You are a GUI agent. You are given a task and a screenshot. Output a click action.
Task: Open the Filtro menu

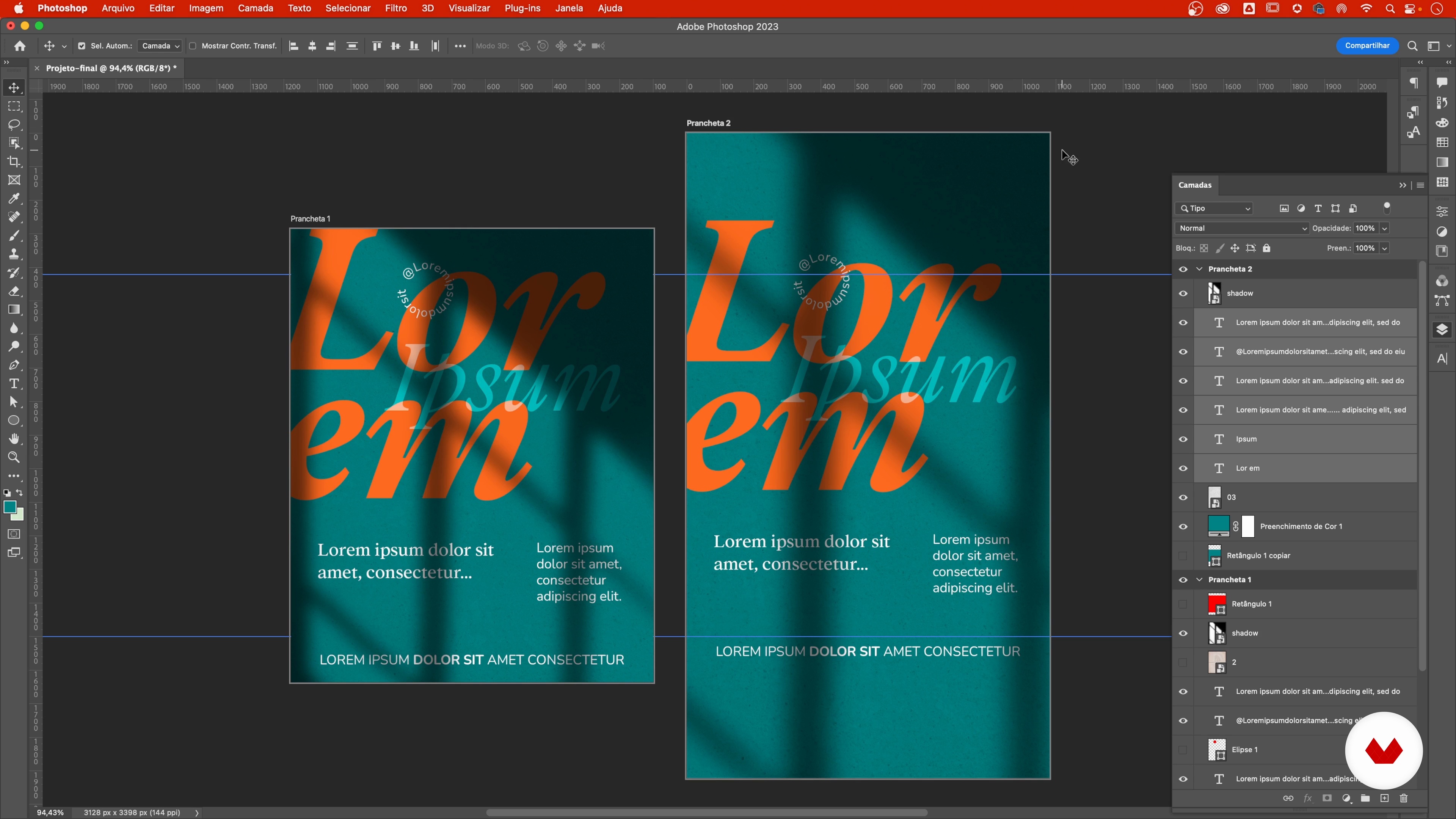tap(395, 8)
